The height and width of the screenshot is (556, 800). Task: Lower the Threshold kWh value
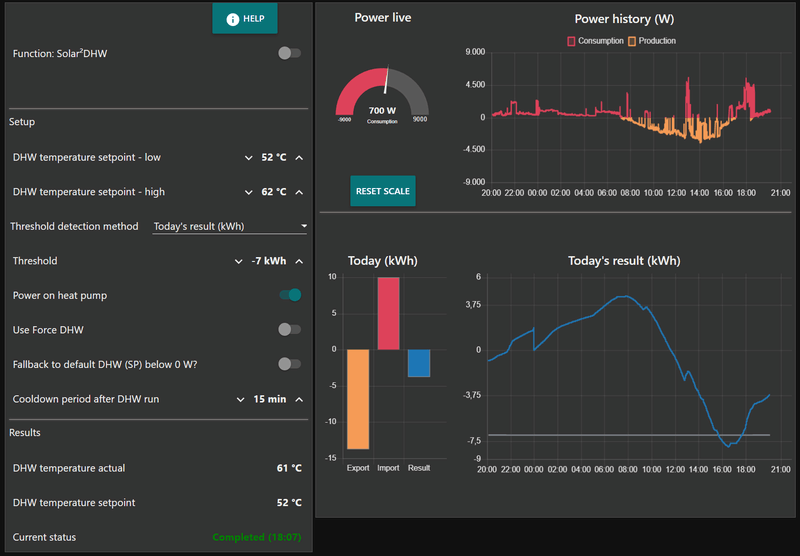tap(238, 261)
